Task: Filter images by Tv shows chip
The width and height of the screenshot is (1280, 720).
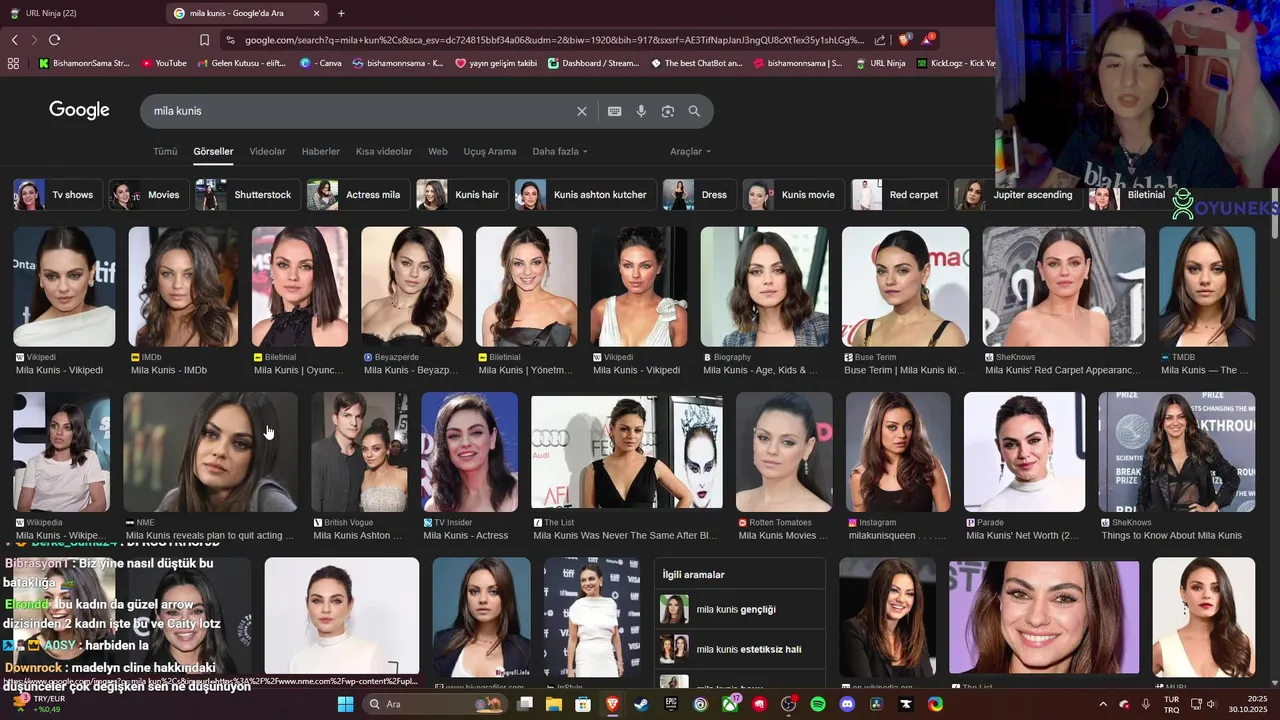Action: [x=57, y=195]
